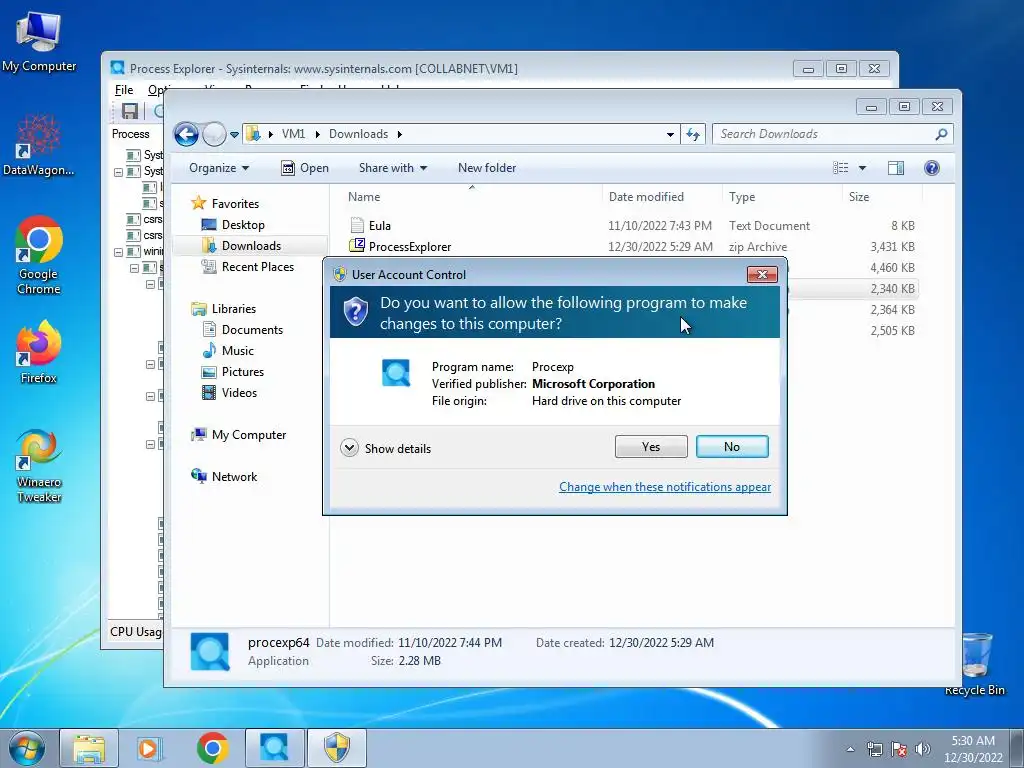Screen dimensions: 1024x768
Task: Select My Computer in the navigation pane
Action: tap(248, 435)
